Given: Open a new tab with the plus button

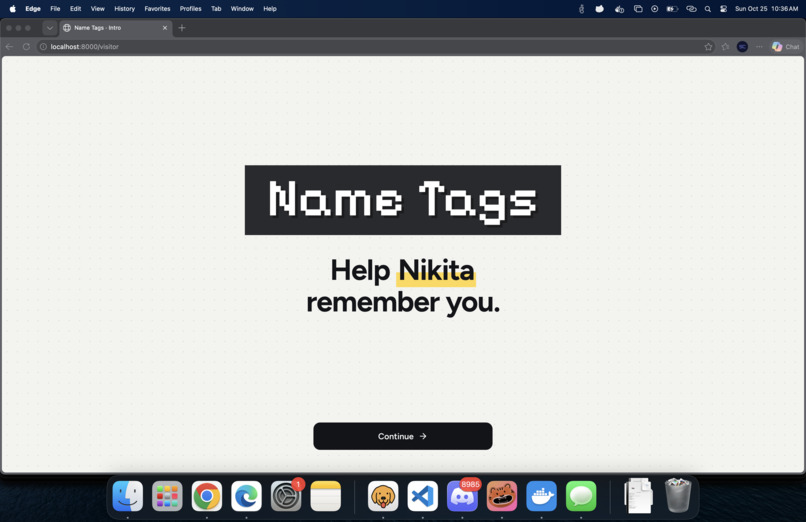Looking at the screenshot, I should 181,28.
